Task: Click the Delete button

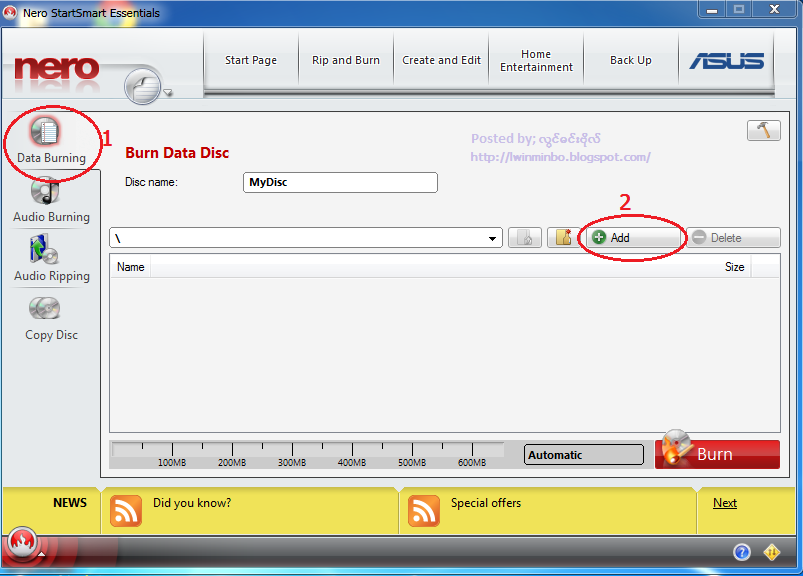Action: 733,238
